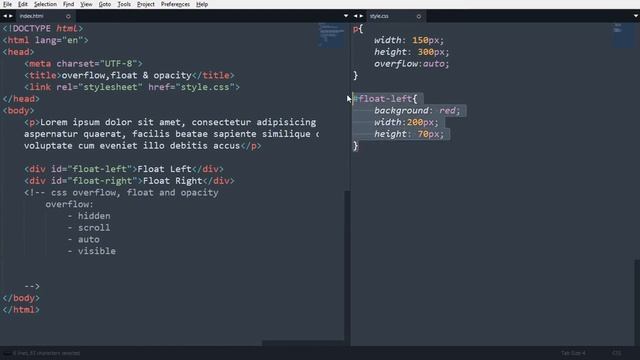The image size is (640, 360).
Task: Open the Selection menu
Action: click(45, 4)
